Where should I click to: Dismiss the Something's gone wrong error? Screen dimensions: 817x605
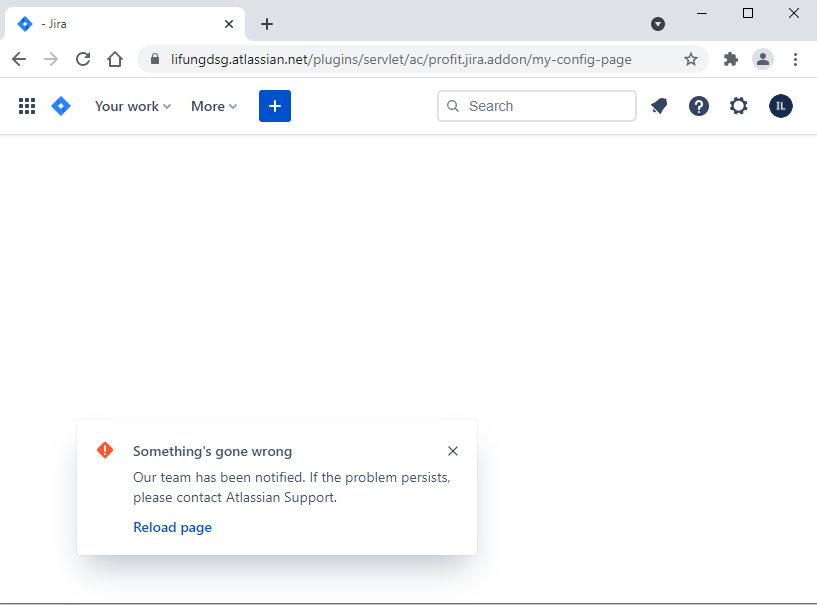point(452,451)
